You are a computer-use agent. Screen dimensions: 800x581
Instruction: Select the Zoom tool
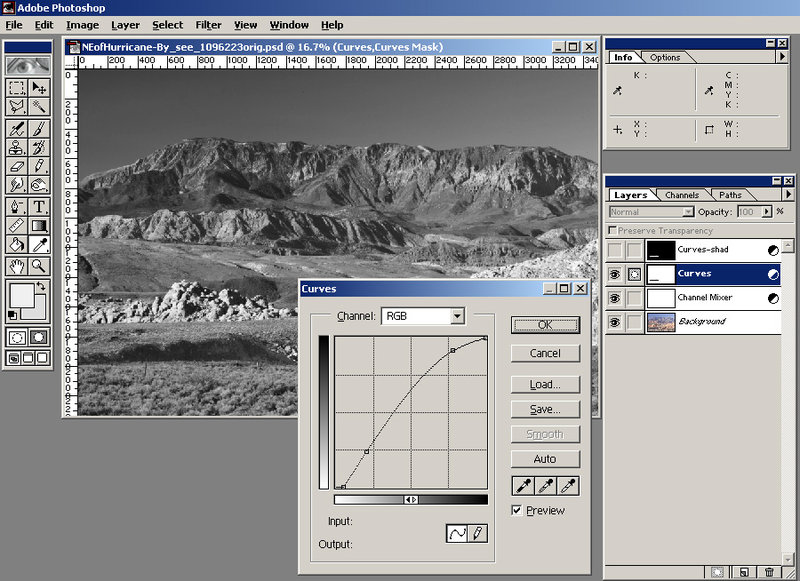tap(39, 266)
